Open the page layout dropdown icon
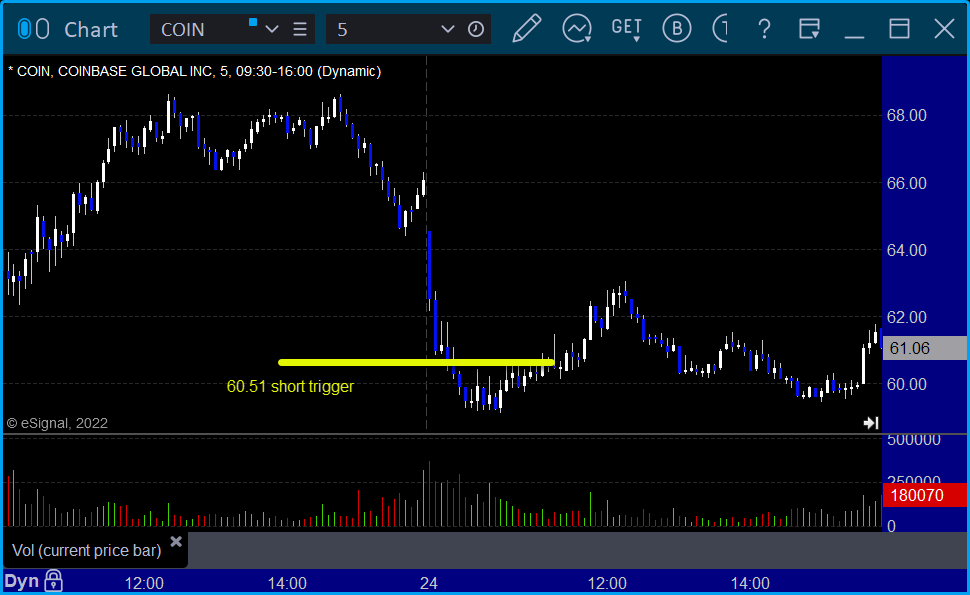This screenshot has height=595, width=970. point(809,28)
